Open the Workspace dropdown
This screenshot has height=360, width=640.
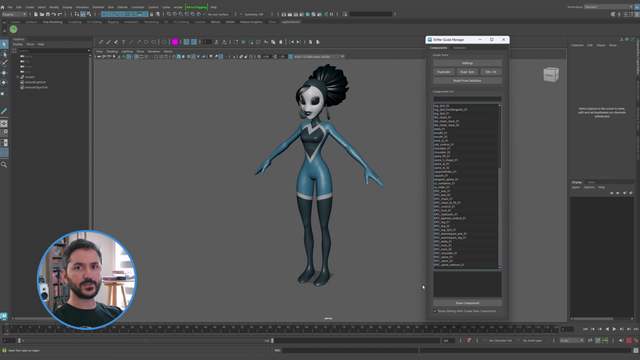coord(609,7)
